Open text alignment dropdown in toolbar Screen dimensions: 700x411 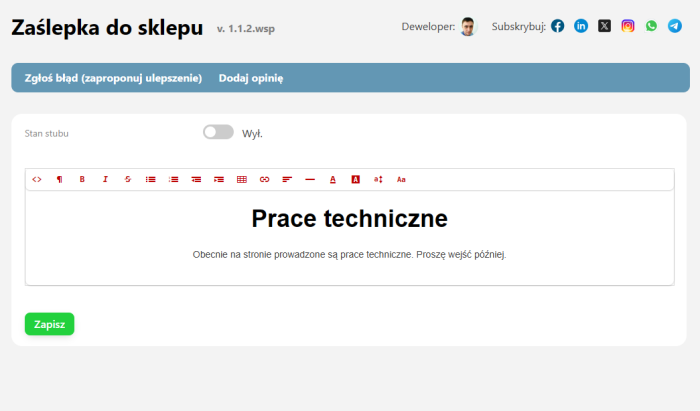coord(287,179)
